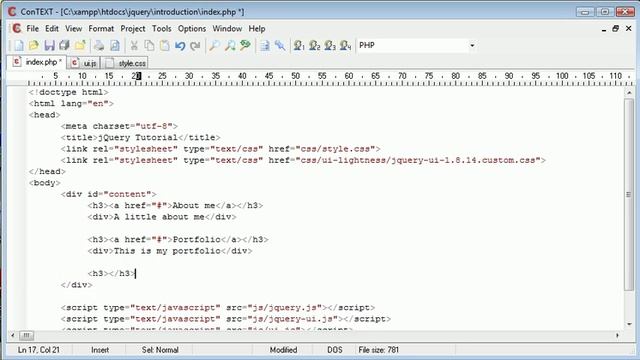Viewport: 640px width, 360px height.
Task: Open the Window menu
Action: click(x=227, y=29)
